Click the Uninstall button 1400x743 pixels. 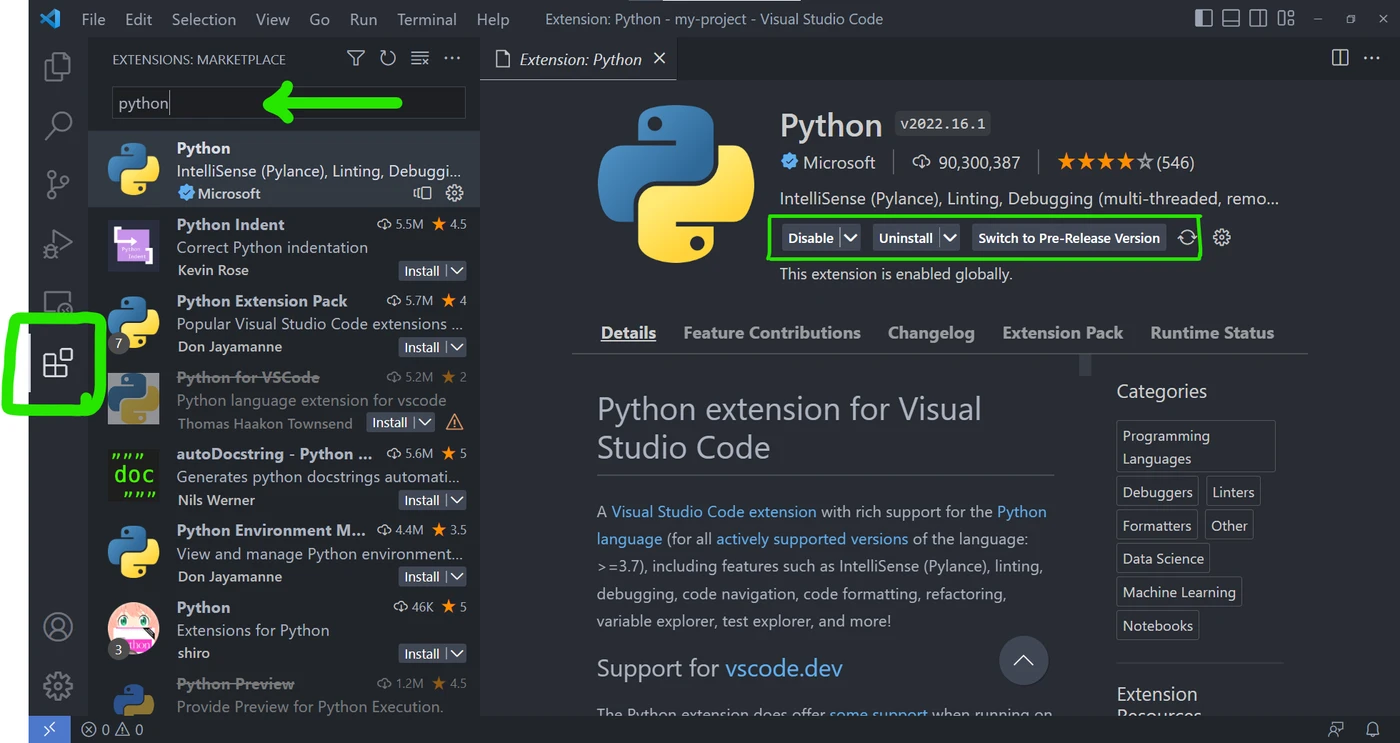tap(906, 238)
